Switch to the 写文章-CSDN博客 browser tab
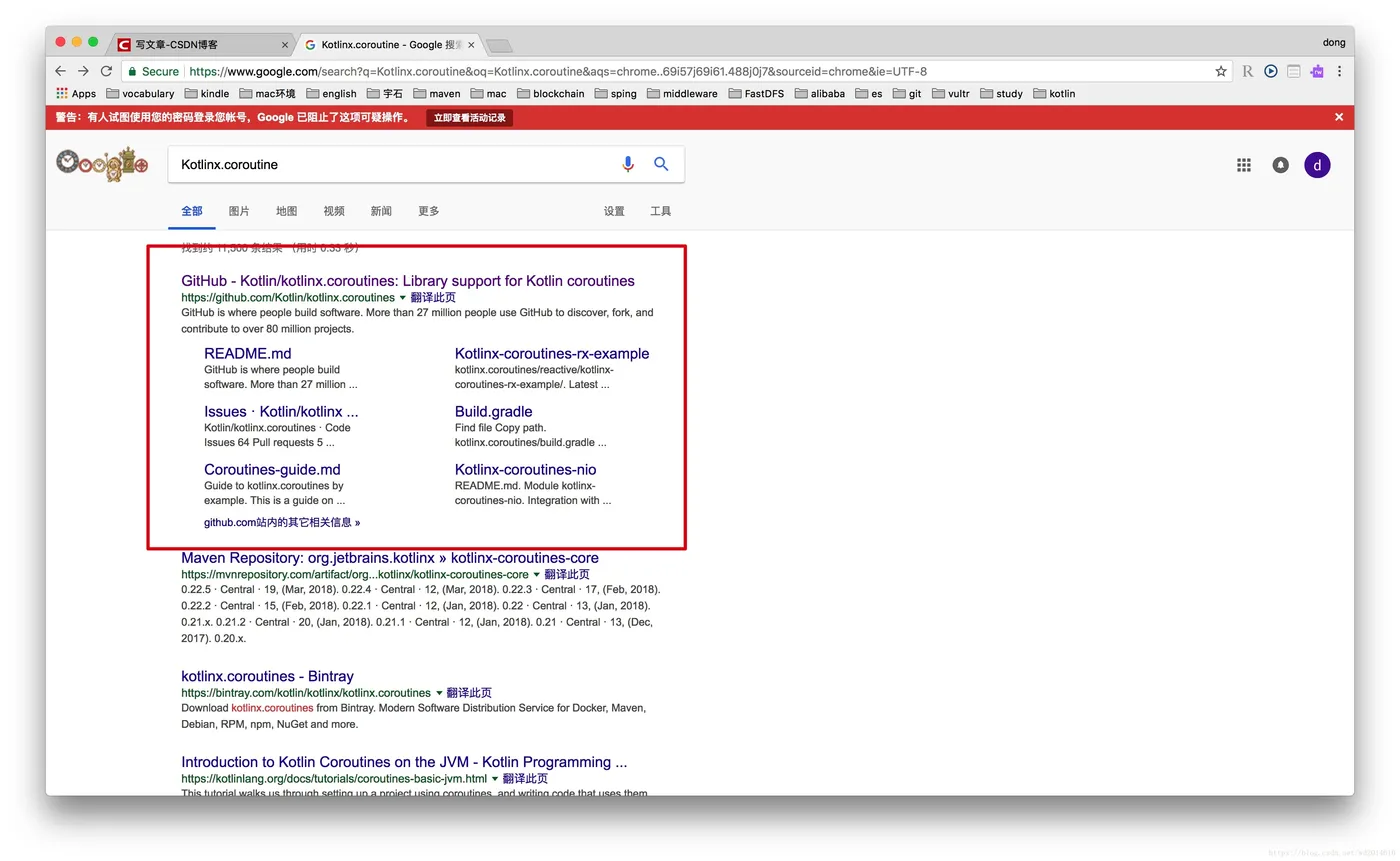Image resolution: width=1400 pixels, height=861 pixels. click(x=200, y=45)
